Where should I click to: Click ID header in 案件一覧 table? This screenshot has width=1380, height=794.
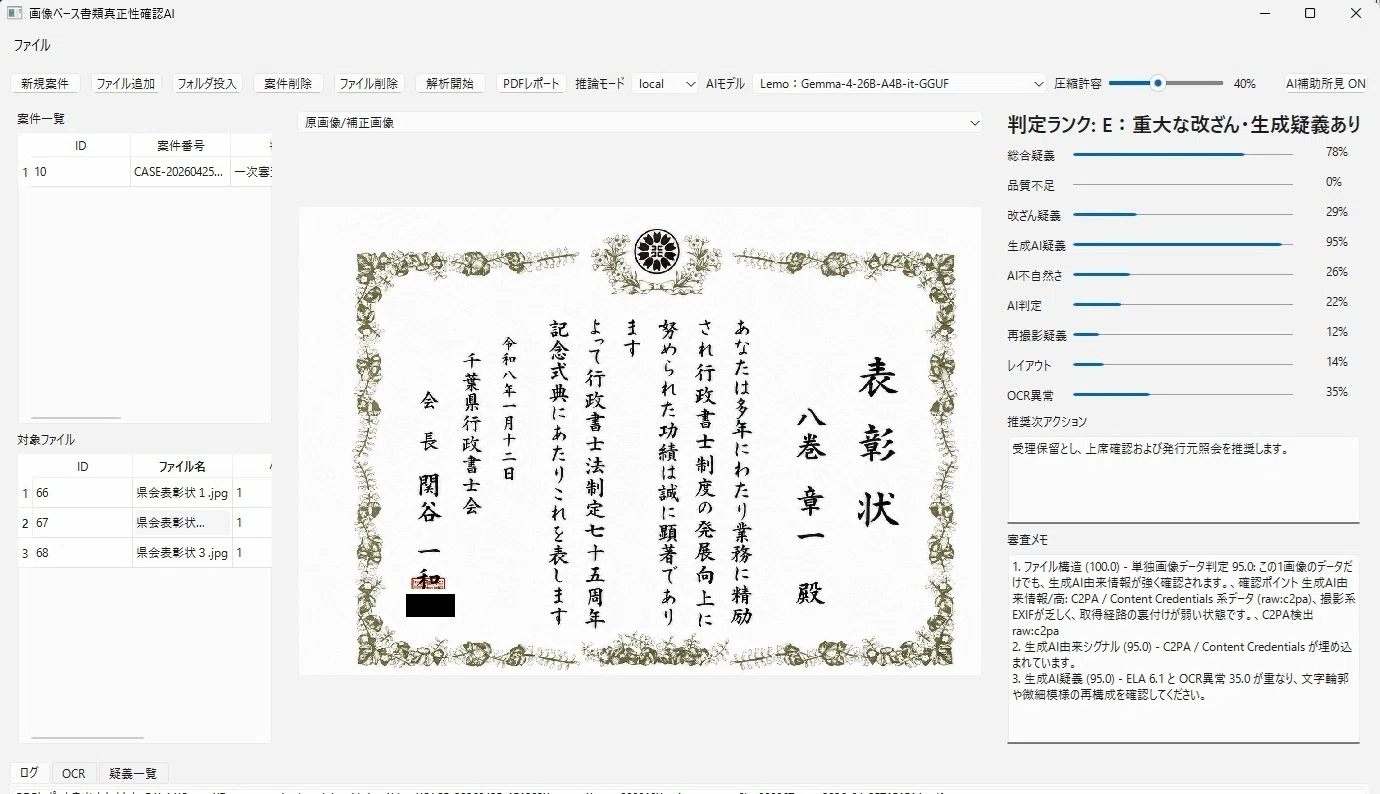tap(81, 146)
